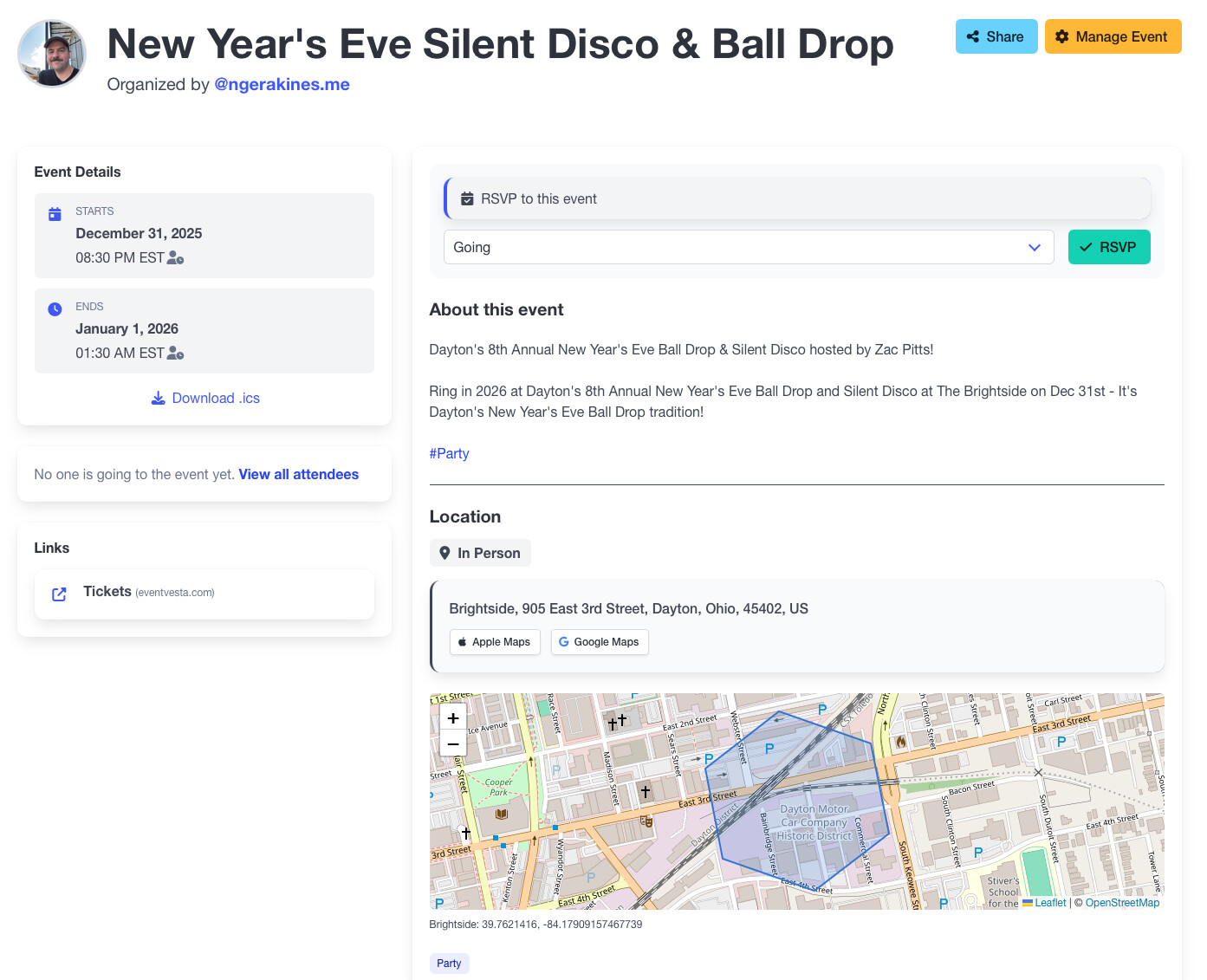Click the Dayton Motor Car Company district on map
This screenshot has width=1207, height=980.
813,823
